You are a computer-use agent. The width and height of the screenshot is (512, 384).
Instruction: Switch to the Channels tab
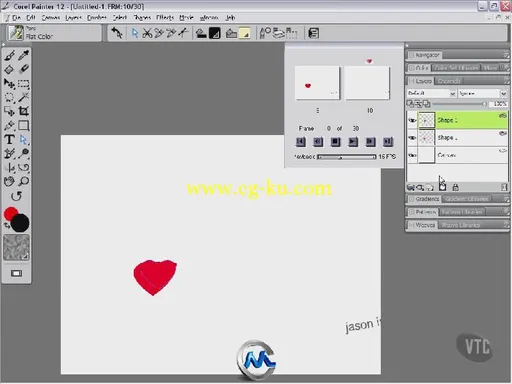tap(449, 81)
